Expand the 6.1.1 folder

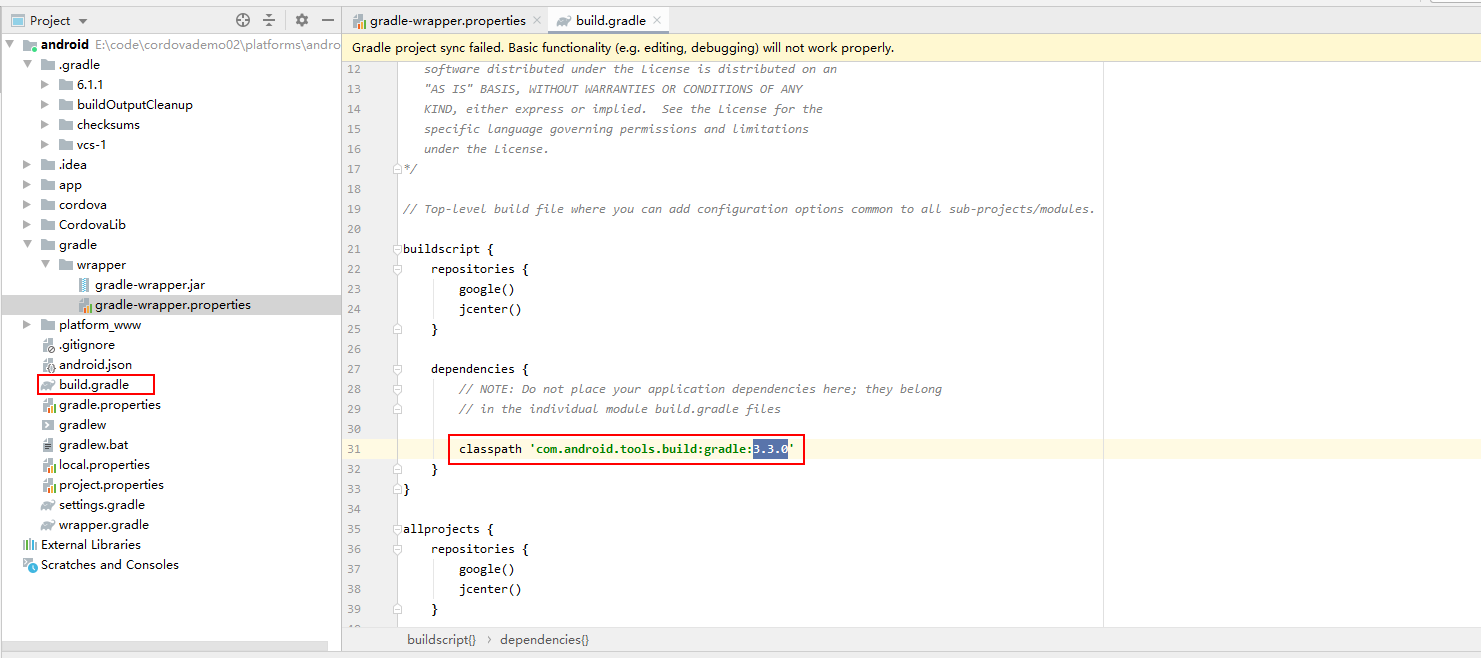click(x=44, y=84)
